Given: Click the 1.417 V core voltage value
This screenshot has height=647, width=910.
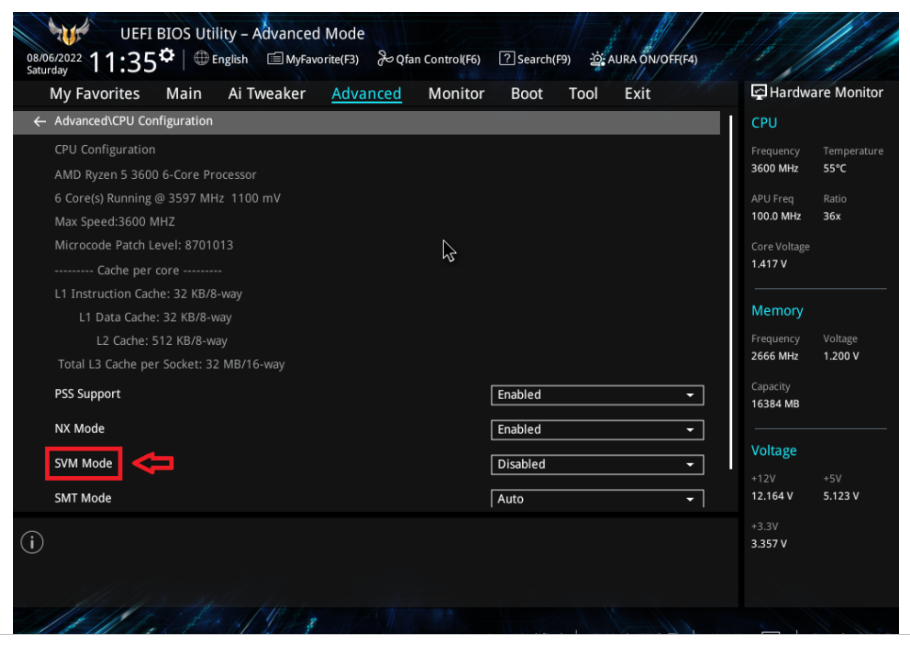Looking at the screenshot, I should (769, 264).
